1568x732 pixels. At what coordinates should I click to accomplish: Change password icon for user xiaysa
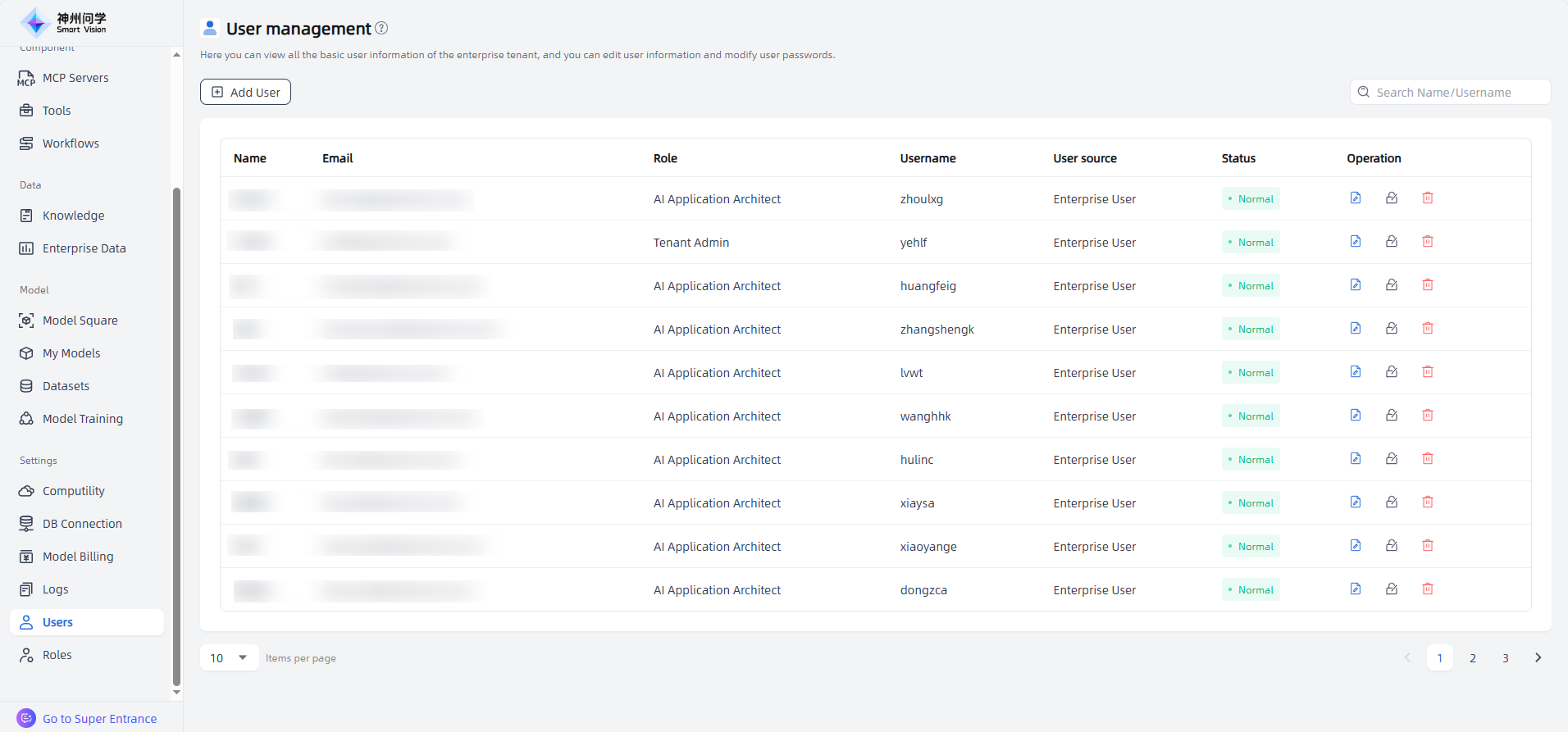[1392, 502]
